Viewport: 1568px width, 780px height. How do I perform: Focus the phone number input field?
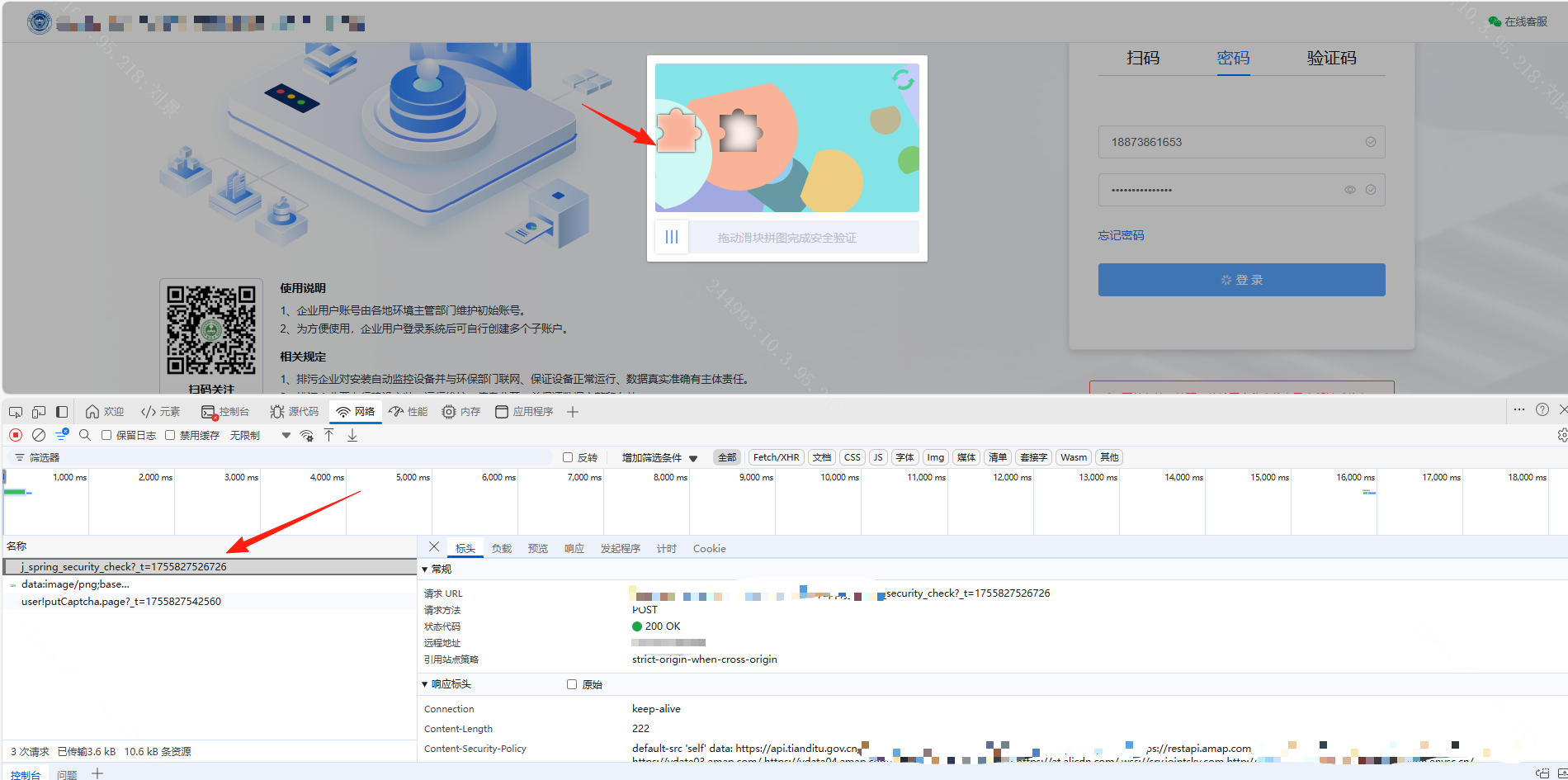click(1241, 142)
